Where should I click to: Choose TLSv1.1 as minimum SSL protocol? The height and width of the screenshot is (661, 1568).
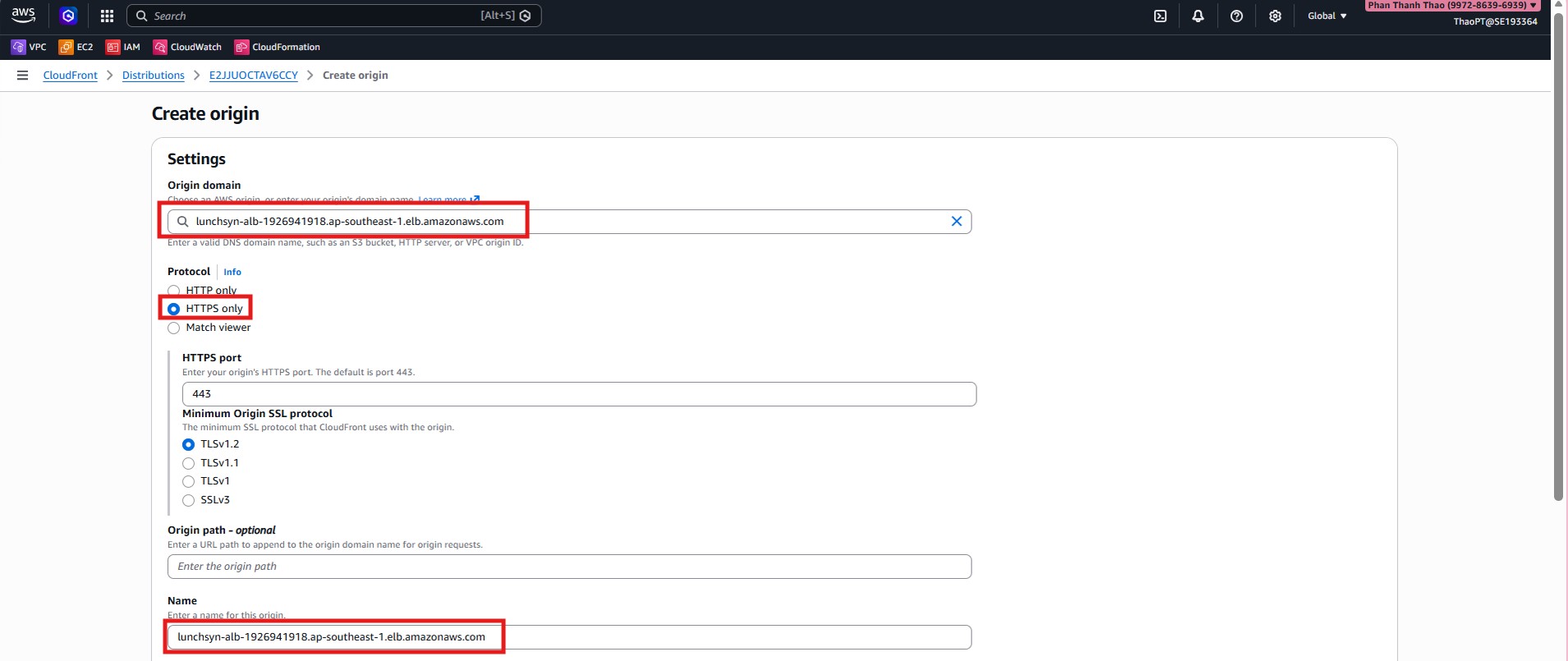pos(188,463)
